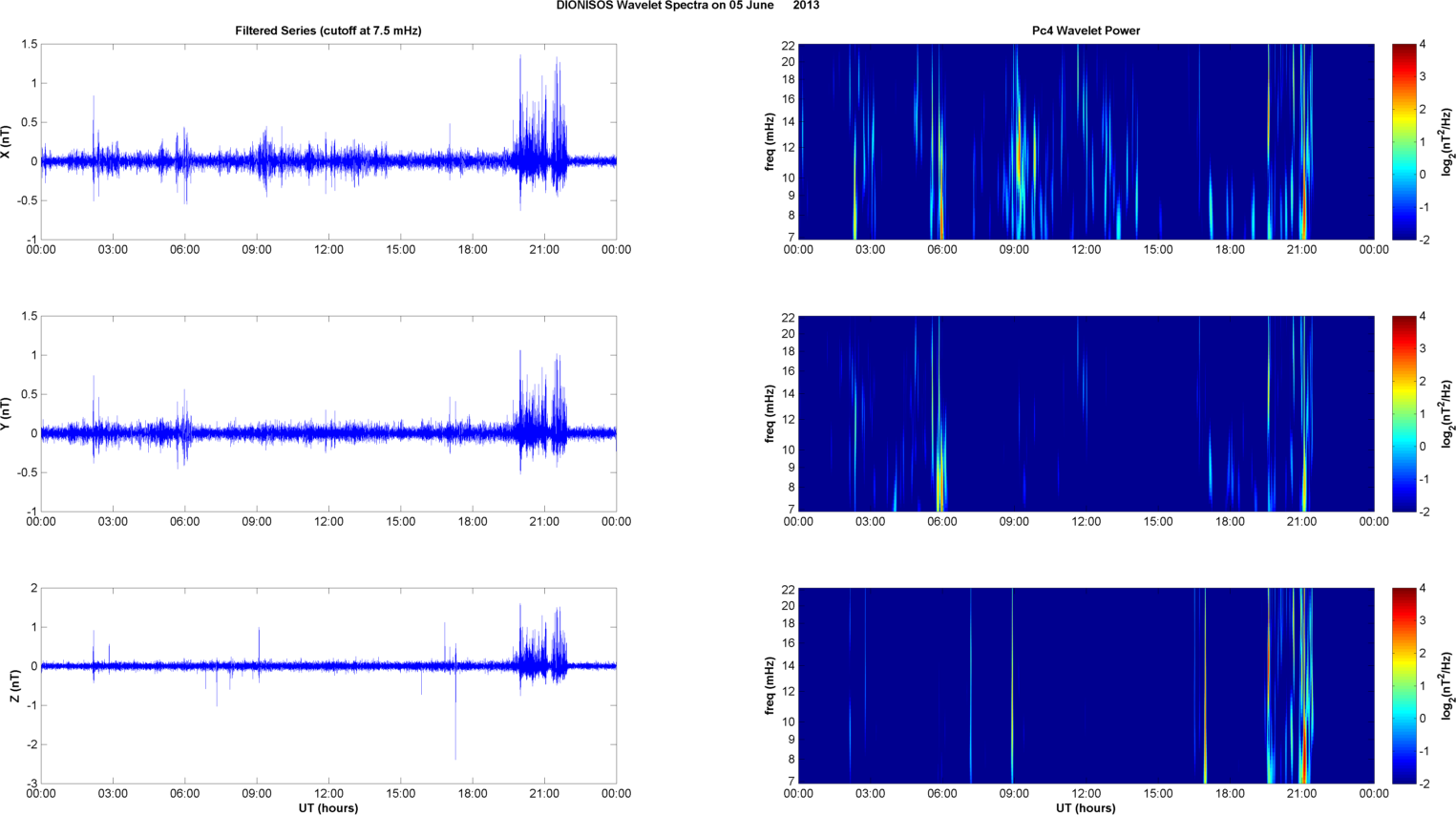Screen dimensions: 1456x815
Task: Click the X (nT) axis label
Action: tap(7, 141)
